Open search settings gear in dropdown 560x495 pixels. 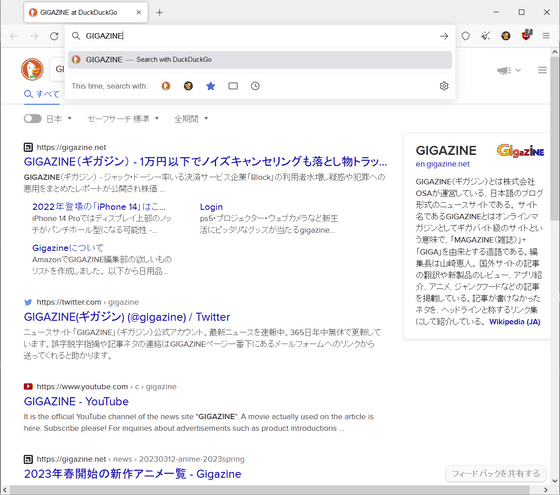pyautogui.click(x=444, y=86)
